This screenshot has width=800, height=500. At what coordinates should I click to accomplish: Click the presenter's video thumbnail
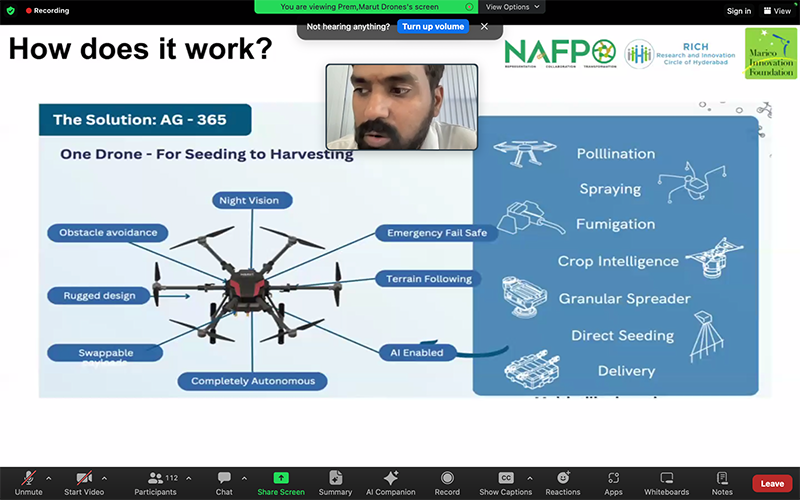click(399, 107)
